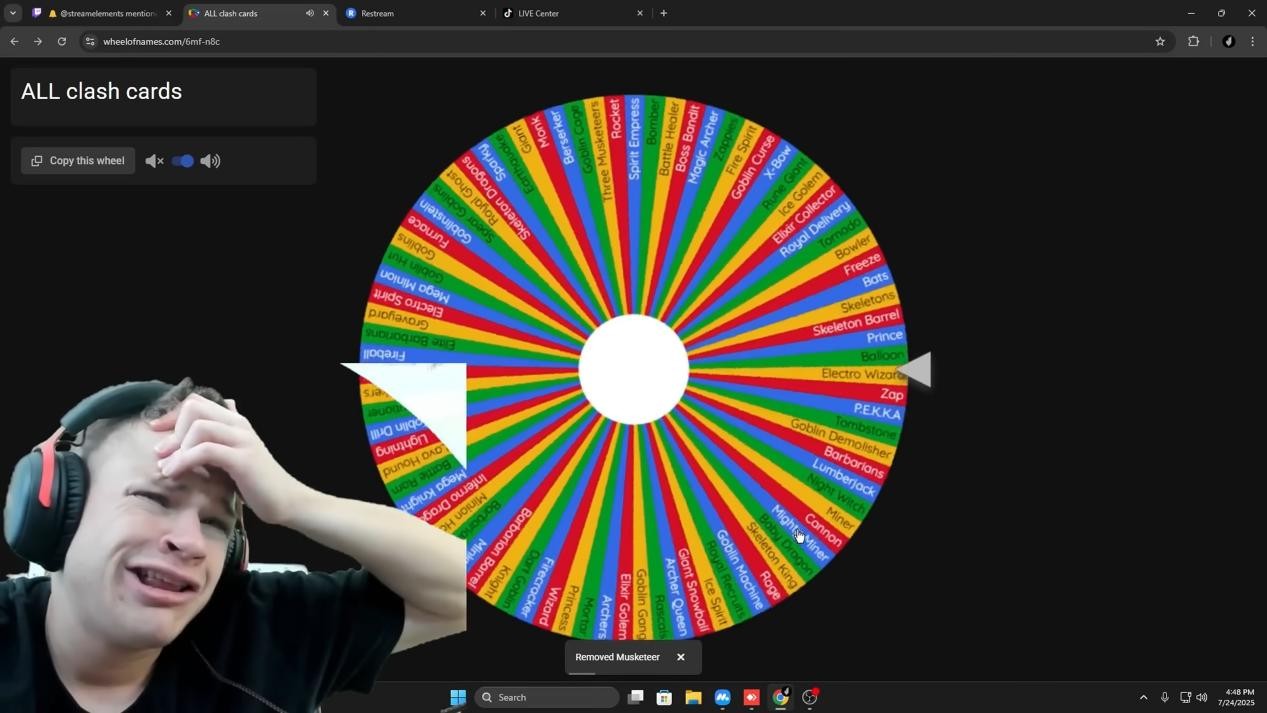This screenshot has height=713, width=1267.
Task: Open the tab search dropdown
Action: (x=13, y=13)
